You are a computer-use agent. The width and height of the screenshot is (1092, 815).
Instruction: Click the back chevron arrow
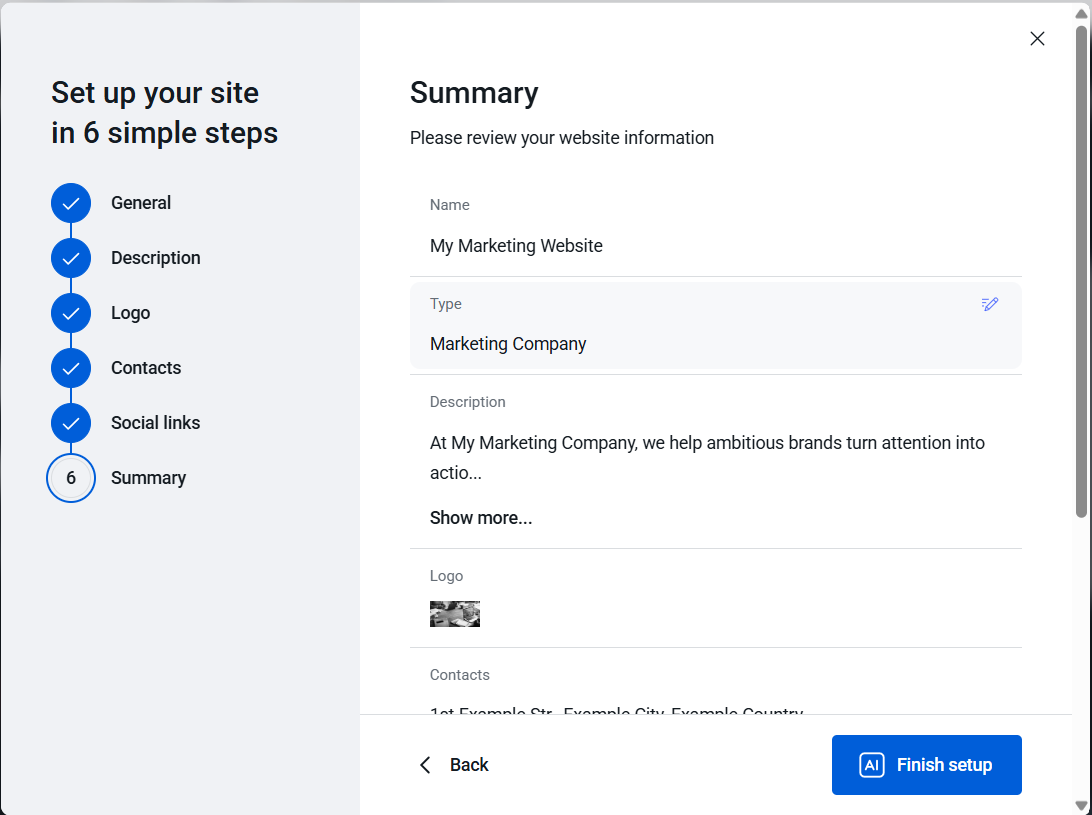(425, 765)
